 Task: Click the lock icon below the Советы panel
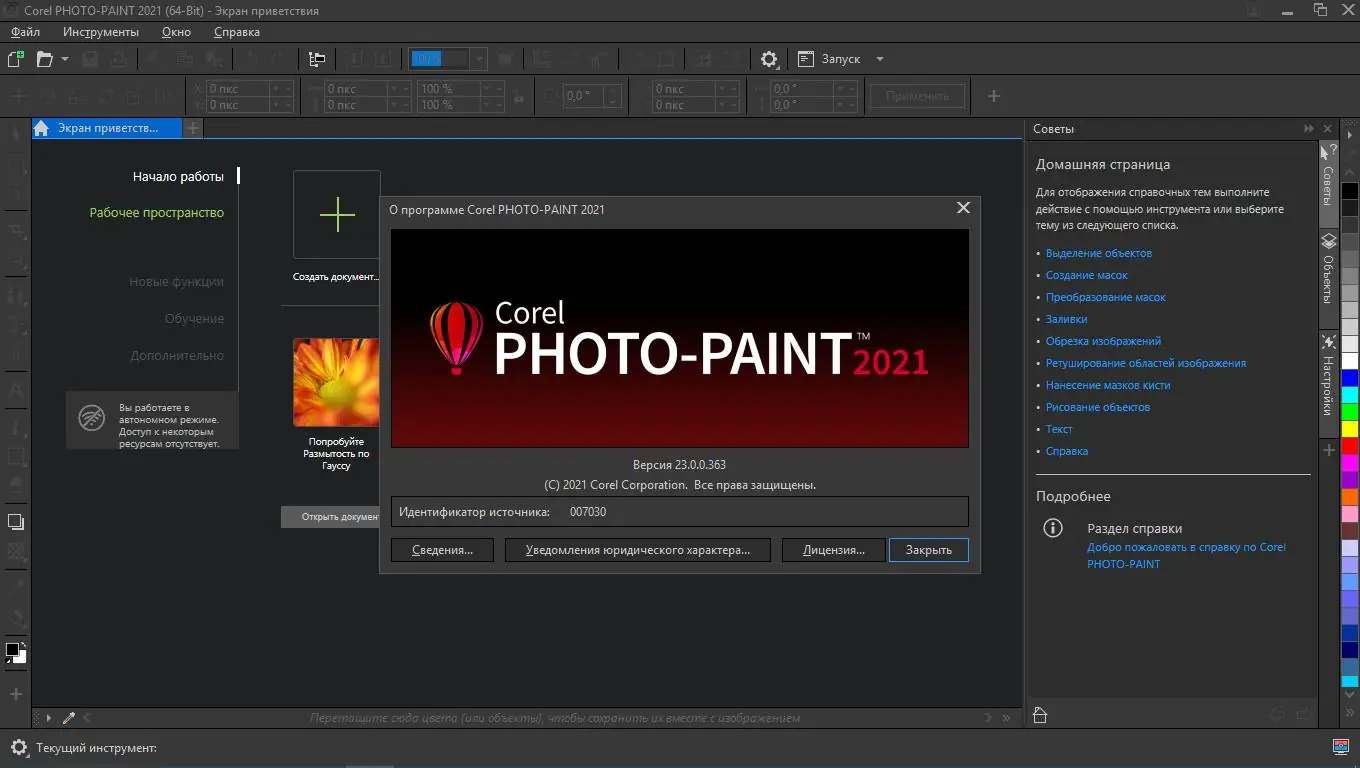[1040, 714]
